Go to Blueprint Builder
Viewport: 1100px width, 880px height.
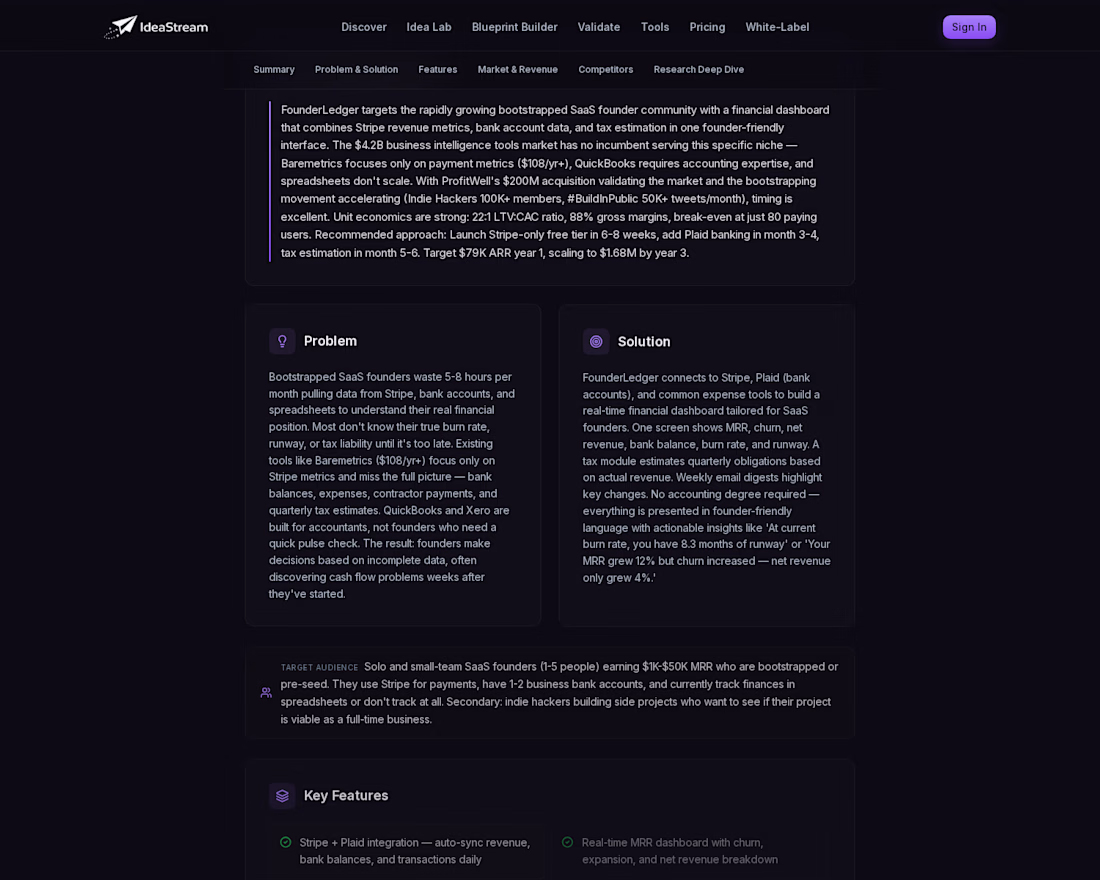pos(514,27)
